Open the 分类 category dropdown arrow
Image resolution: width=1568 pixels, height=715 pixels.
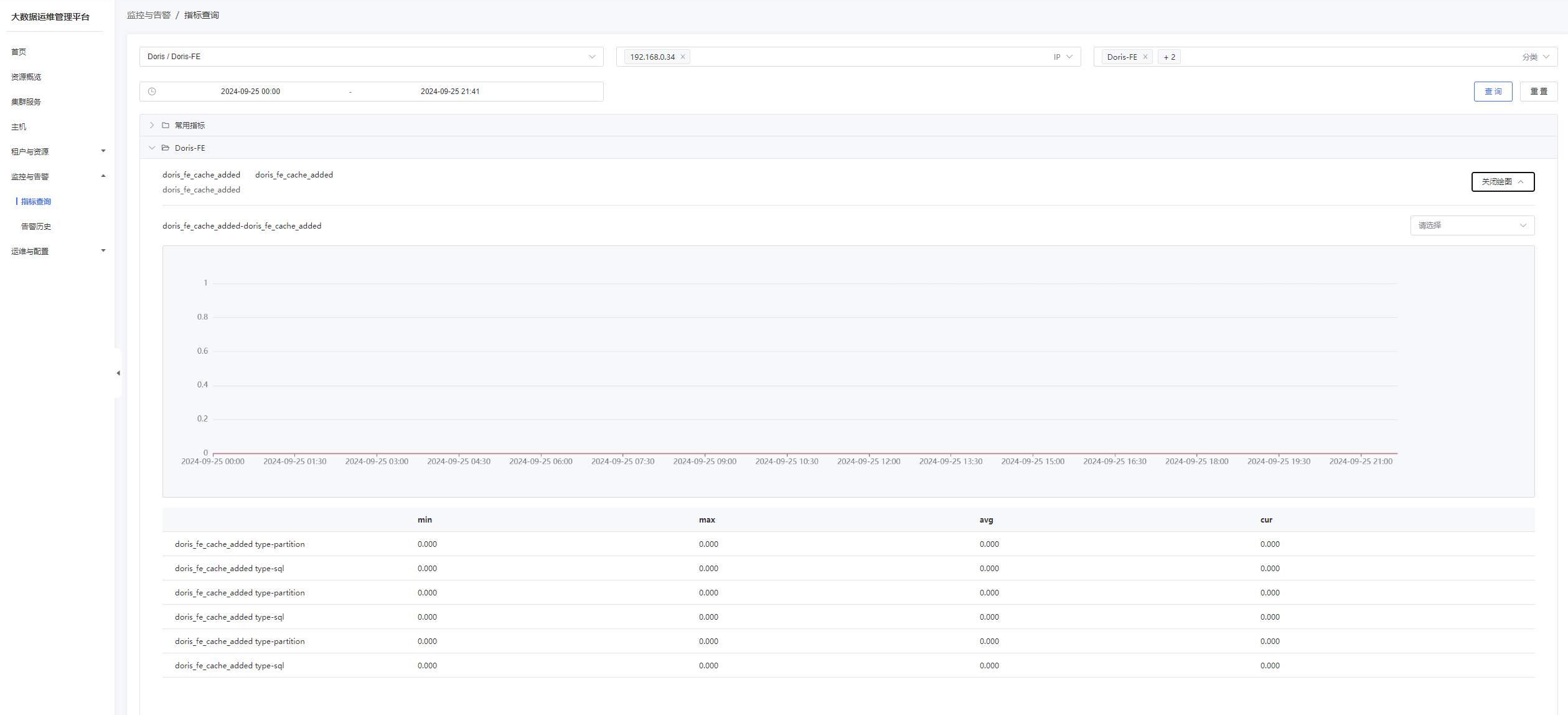pos(1546,57)
